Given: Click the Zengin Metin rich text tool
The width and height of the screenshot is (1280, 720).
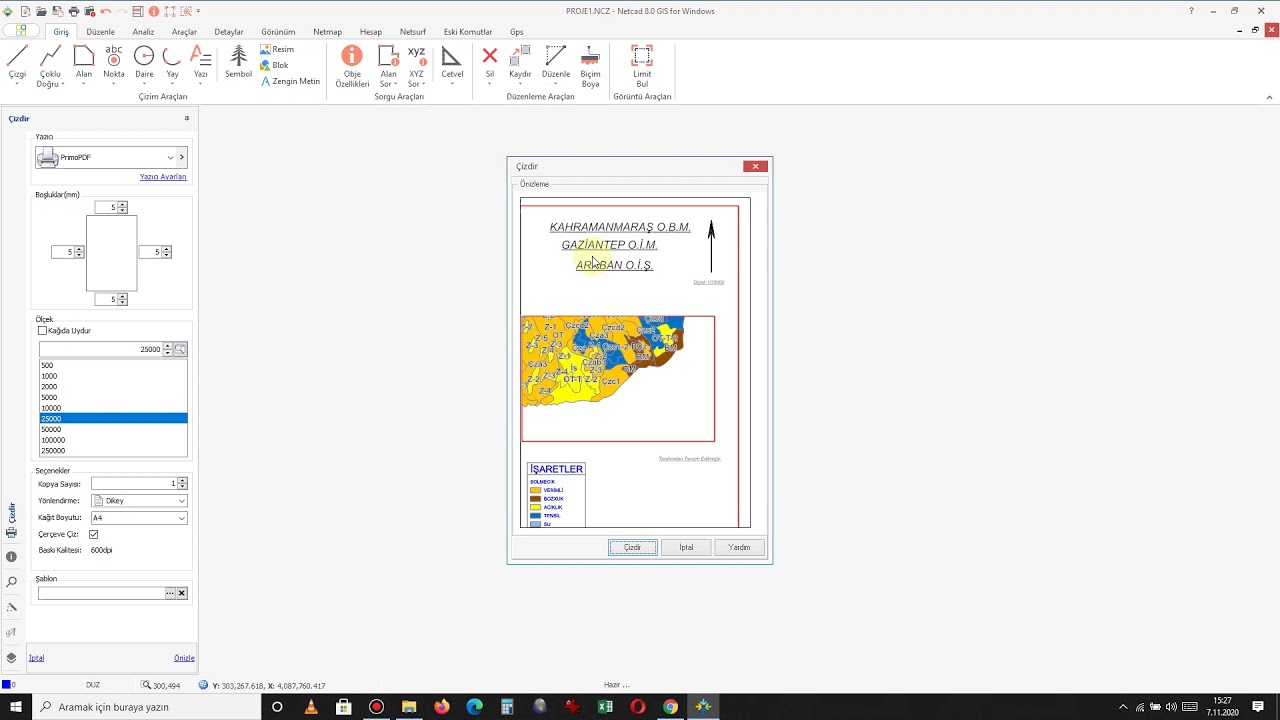Looking at the screenshot, I should pyautogui.click(x=290, y=81).
